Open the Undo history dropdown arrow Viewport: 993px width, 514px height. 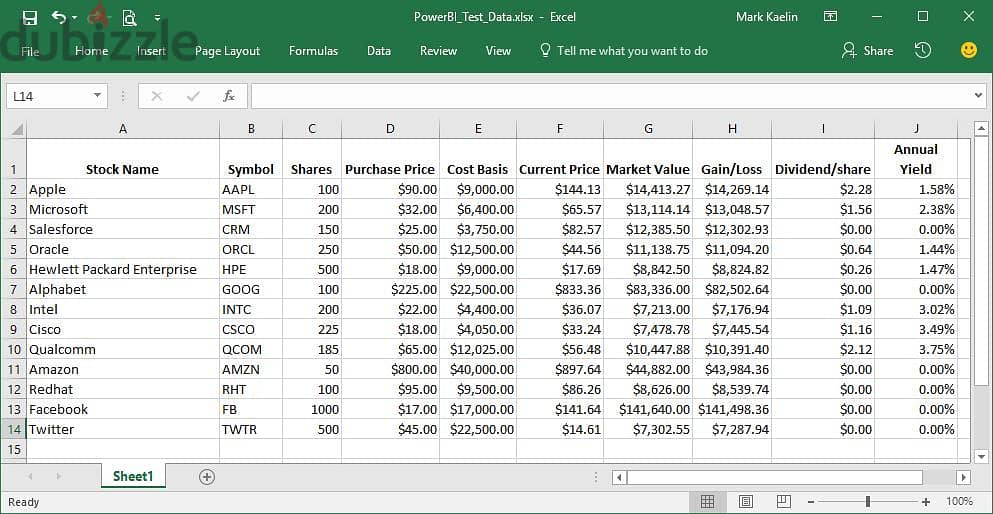(x=75, y=18)
